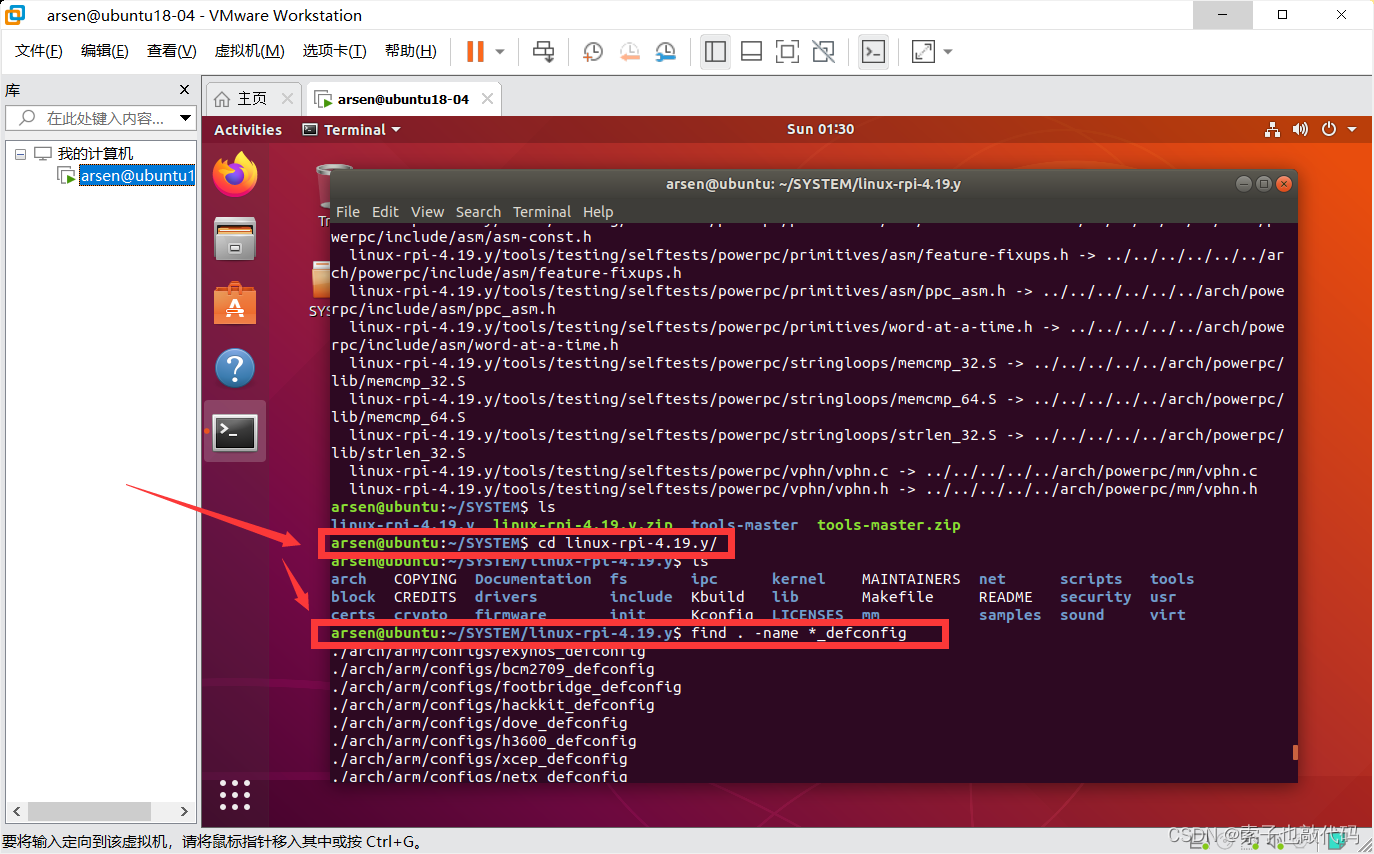Screen dimensions: 1374x854
Task: Open Help from the dock
Action: [235, 368]
